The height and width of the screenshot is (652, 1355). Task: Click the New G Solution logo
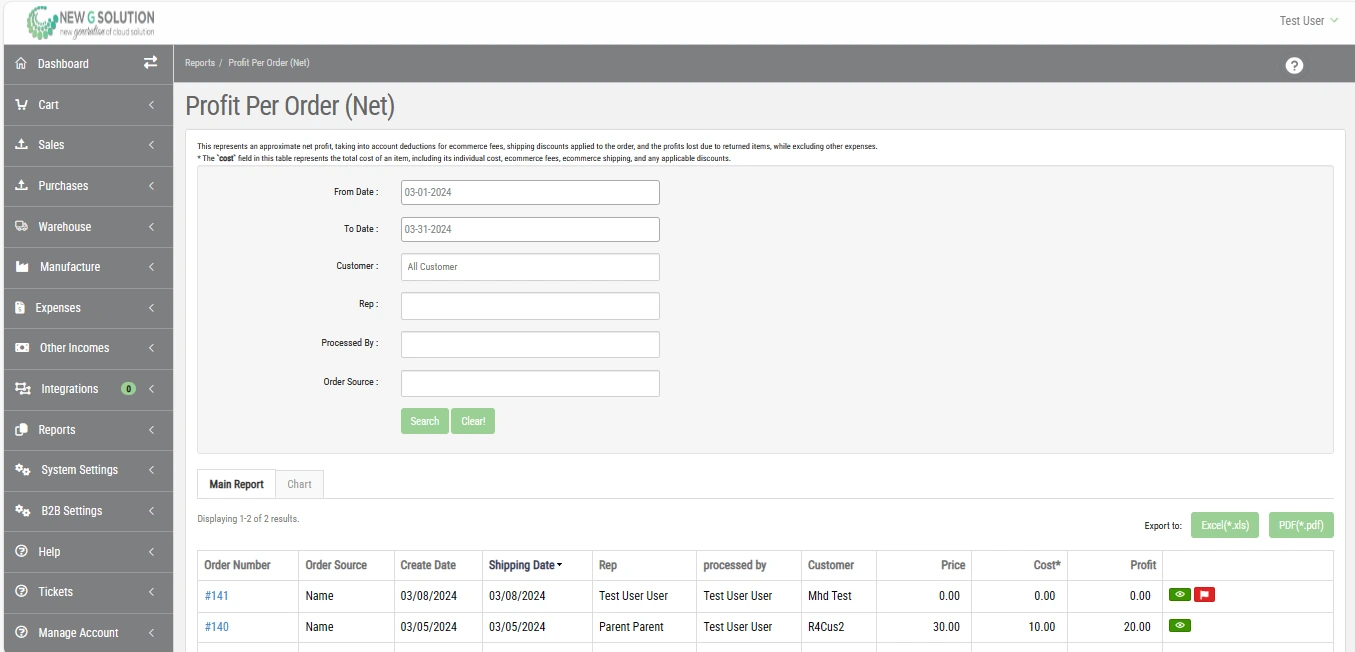tap(90, 21)
